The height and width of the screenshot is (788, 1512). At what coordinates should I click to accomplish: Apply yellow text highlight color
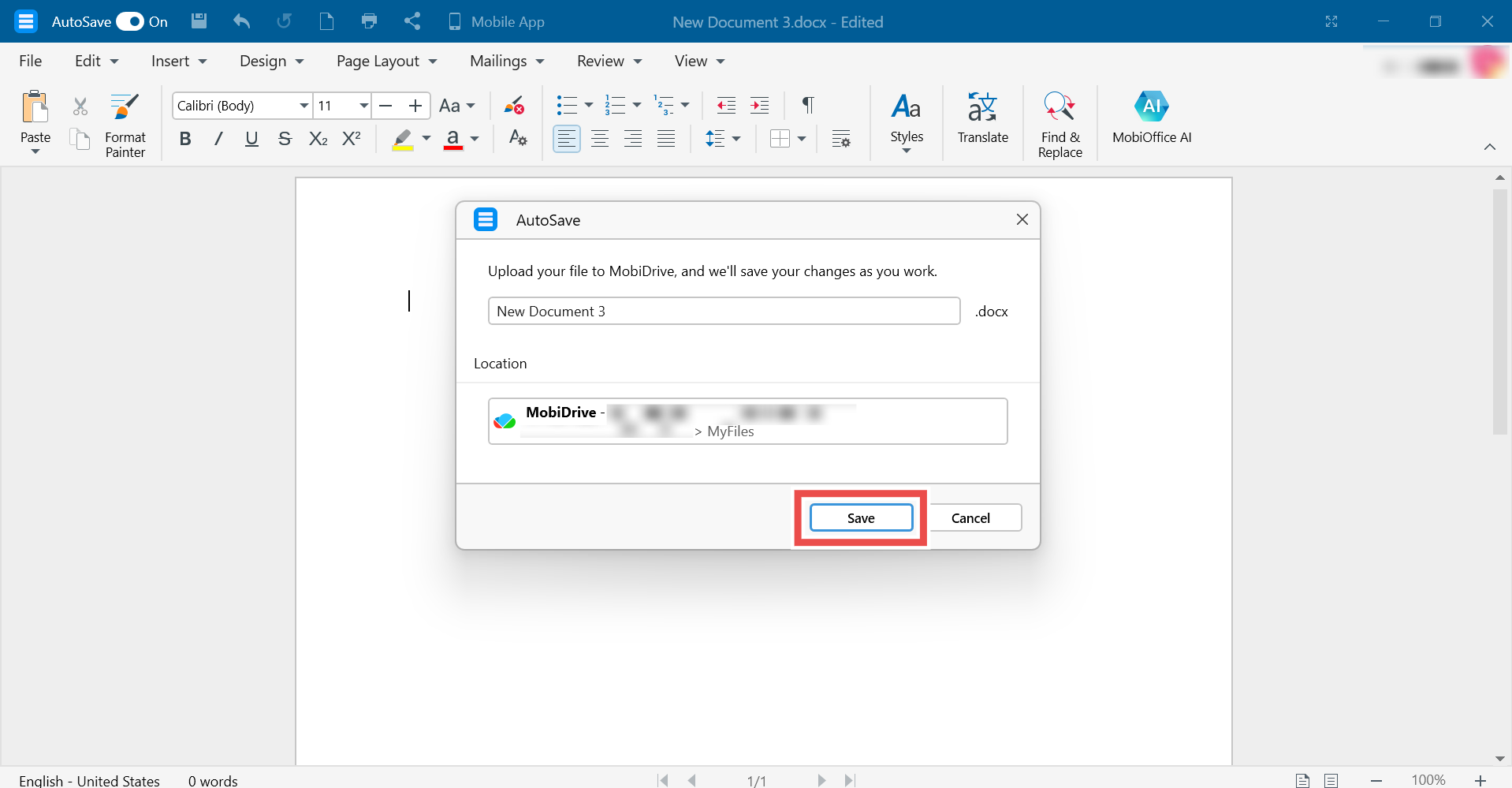tap(403, 139)
